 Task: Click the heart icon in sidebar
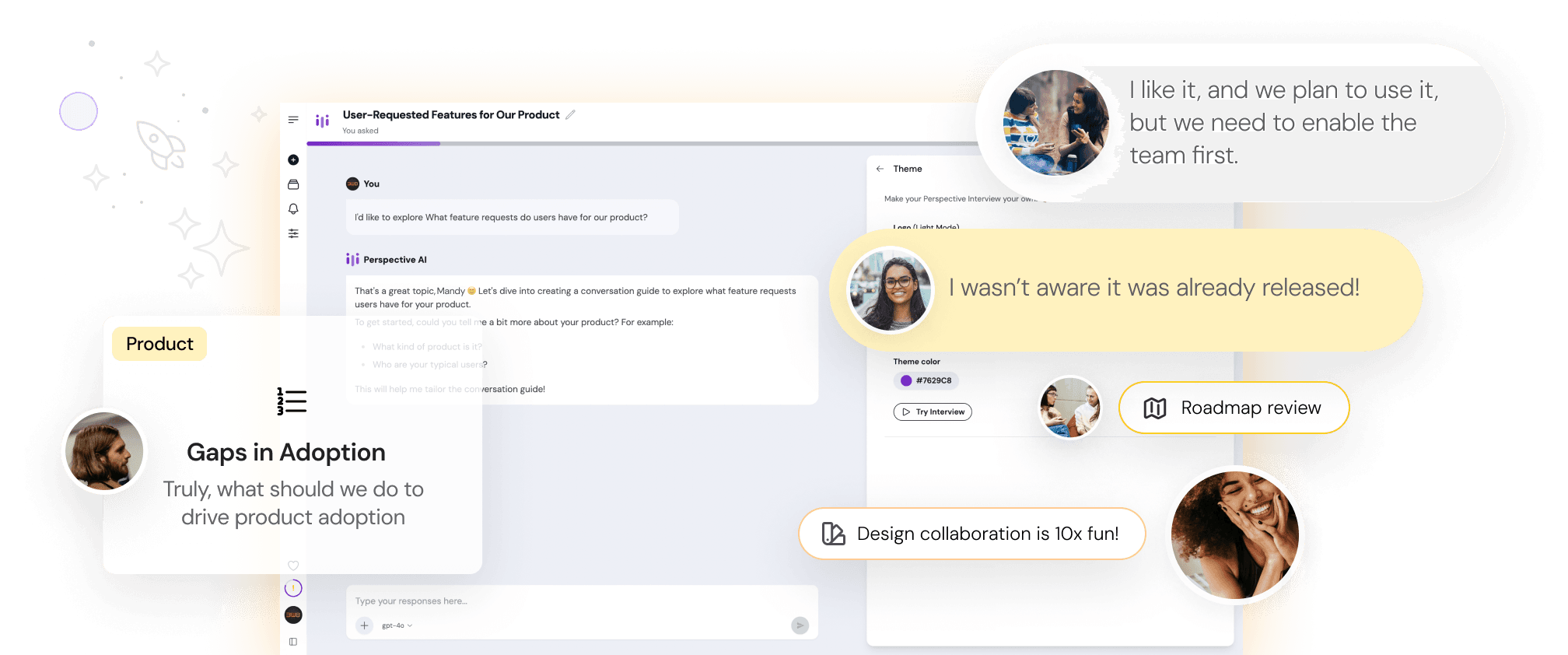tap(293, 566)
